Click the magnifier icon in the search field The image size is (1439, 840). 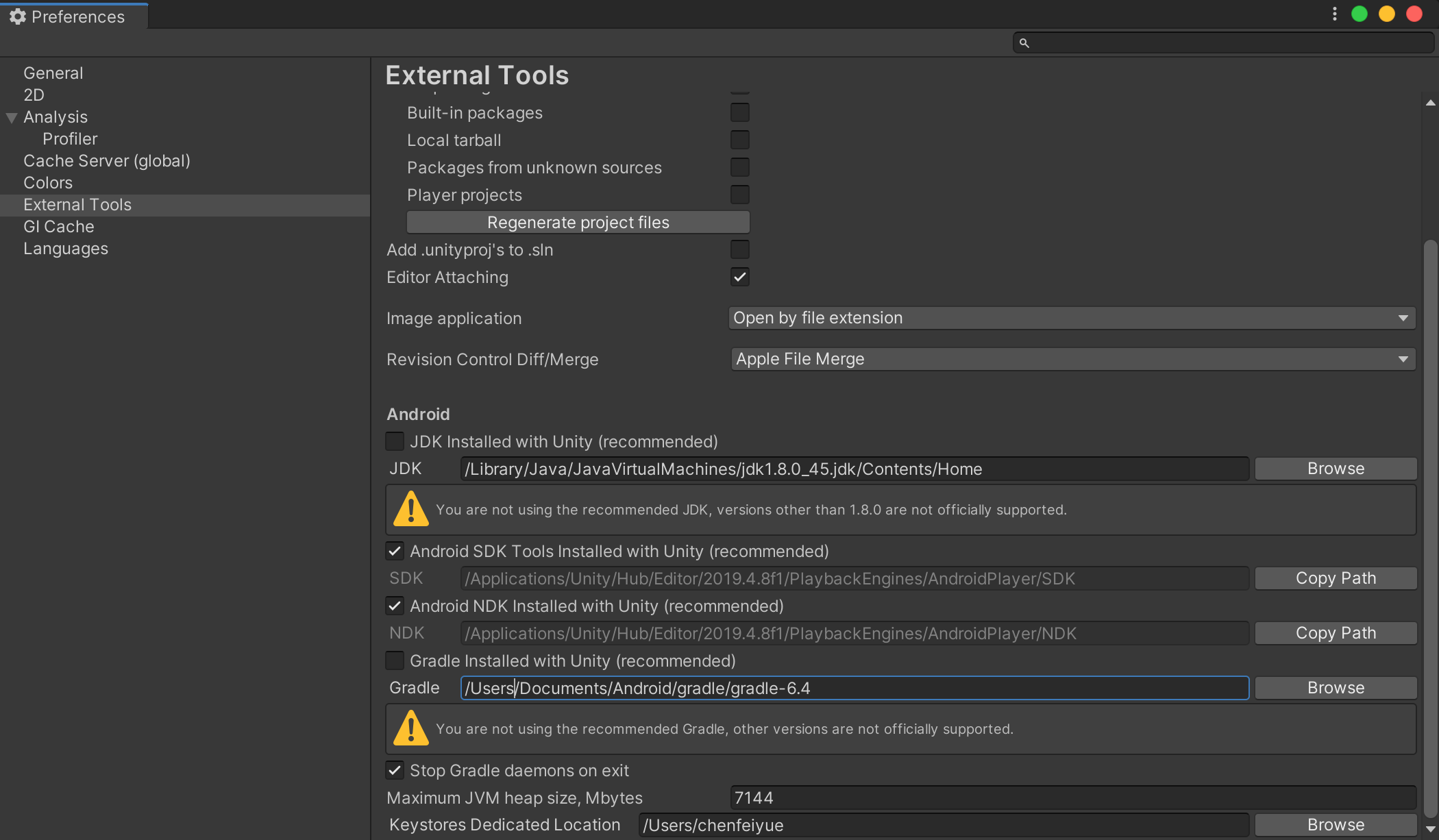(1025, 42)
